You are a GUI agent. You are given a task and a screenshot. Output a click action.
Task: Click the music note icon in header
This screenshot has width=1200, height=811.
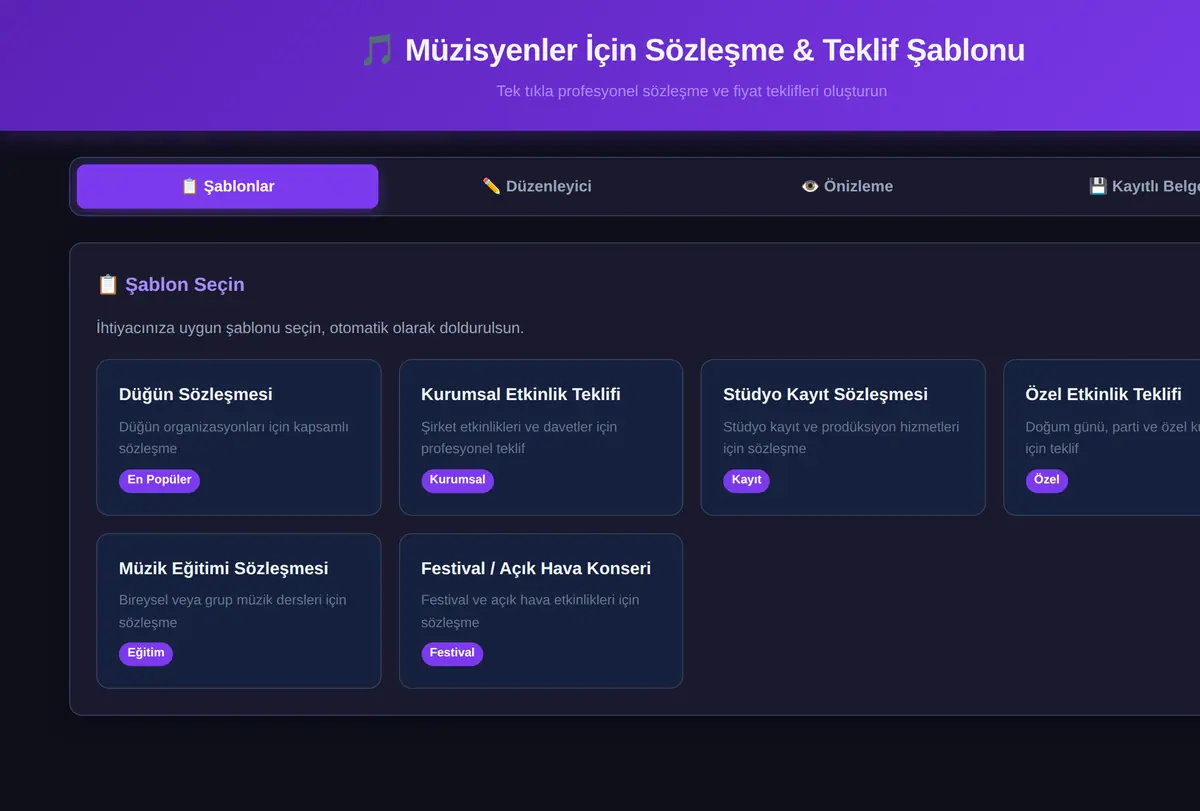tap(377, 50)
